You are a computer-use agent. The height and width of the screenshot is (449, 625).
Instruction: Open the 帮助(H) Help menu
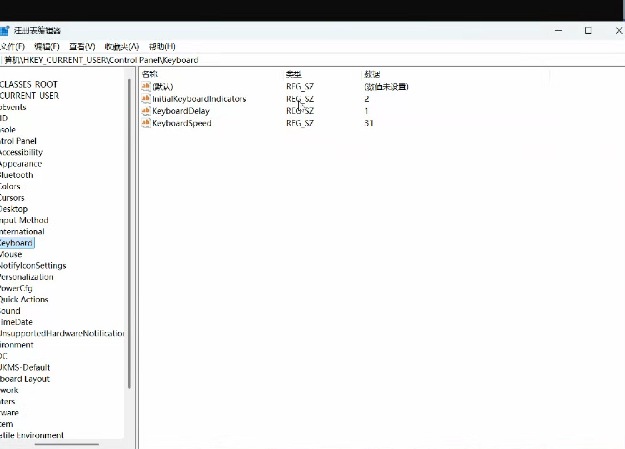162,47
